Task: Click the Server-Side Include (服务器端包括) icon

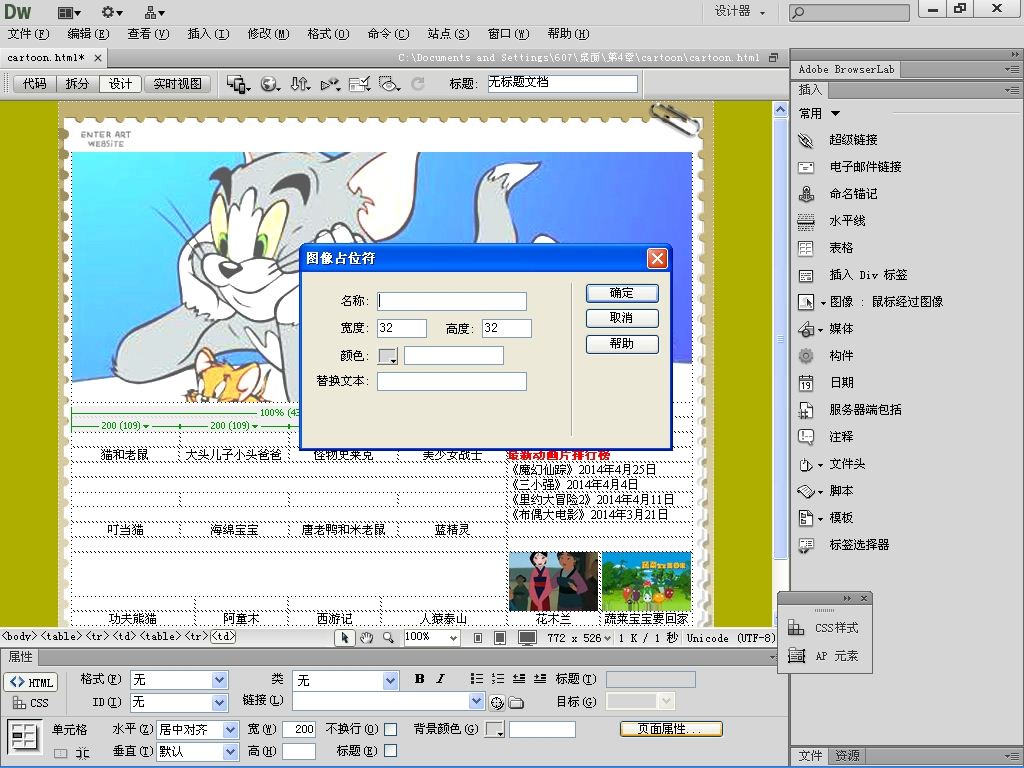Action: coord(806,410)
